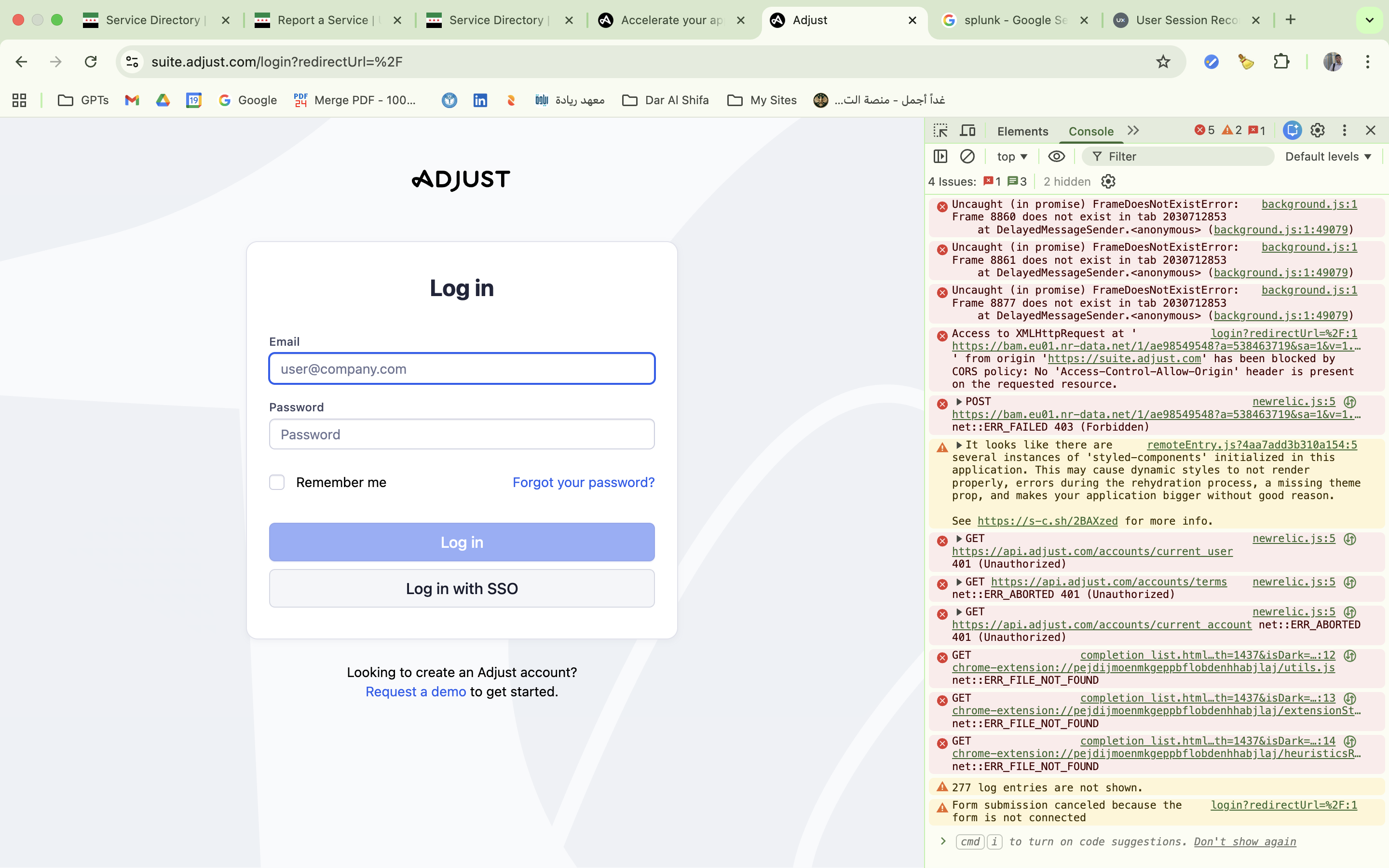Click into the Password input field

(462, 434)
